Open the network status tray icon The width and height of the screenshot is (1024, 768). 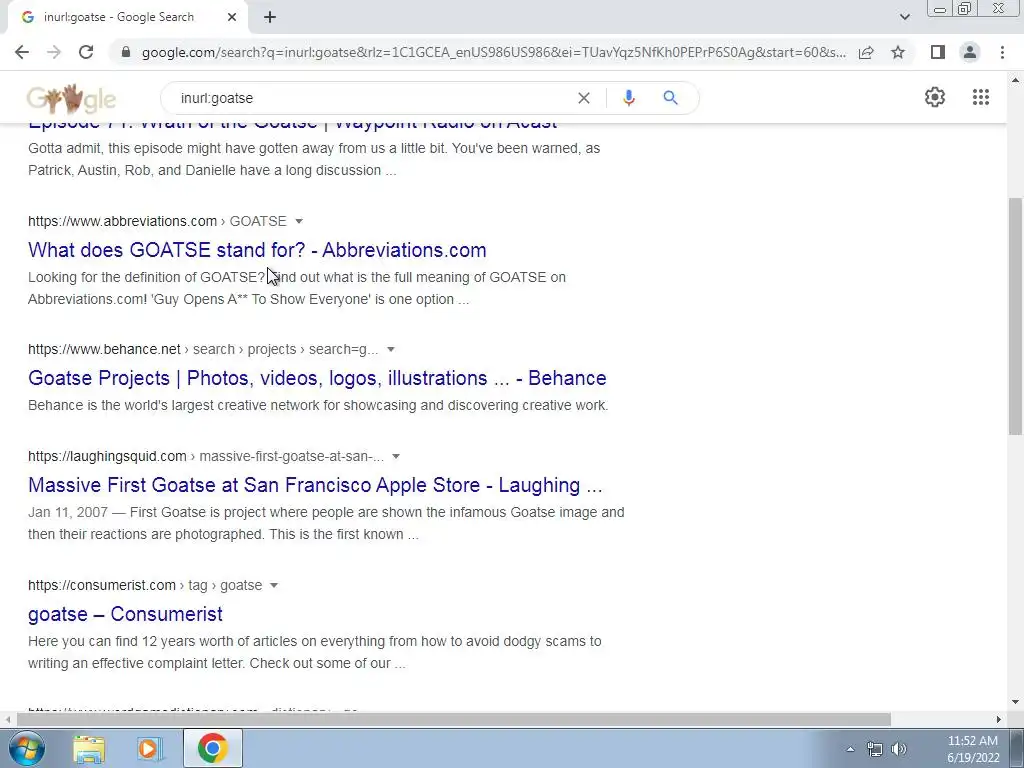coord(874,749)
